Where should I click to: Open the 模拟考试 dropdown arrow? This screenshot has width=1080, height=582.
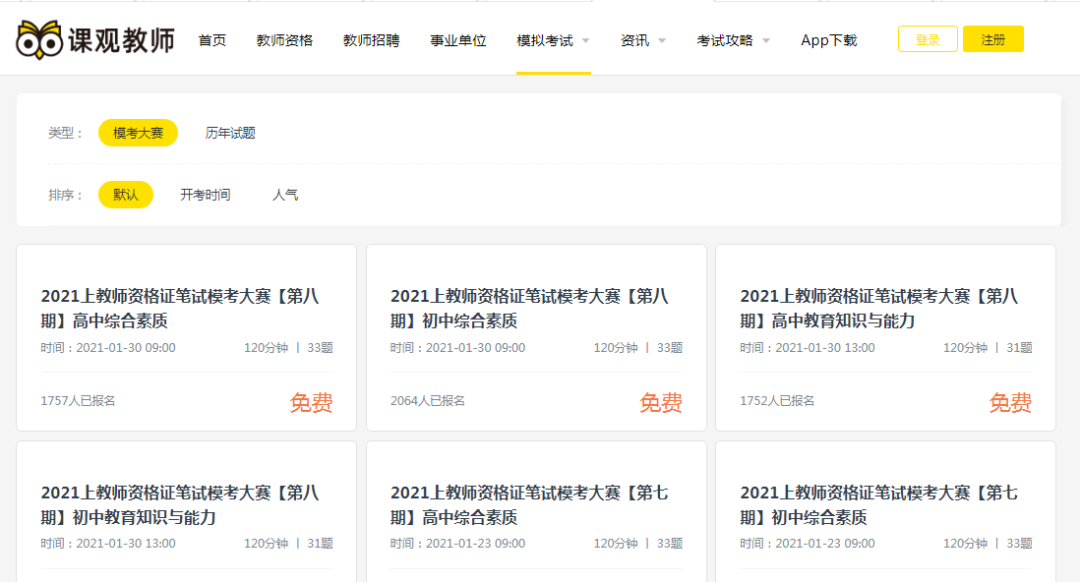pyautogui.click(x=585, y=40)
